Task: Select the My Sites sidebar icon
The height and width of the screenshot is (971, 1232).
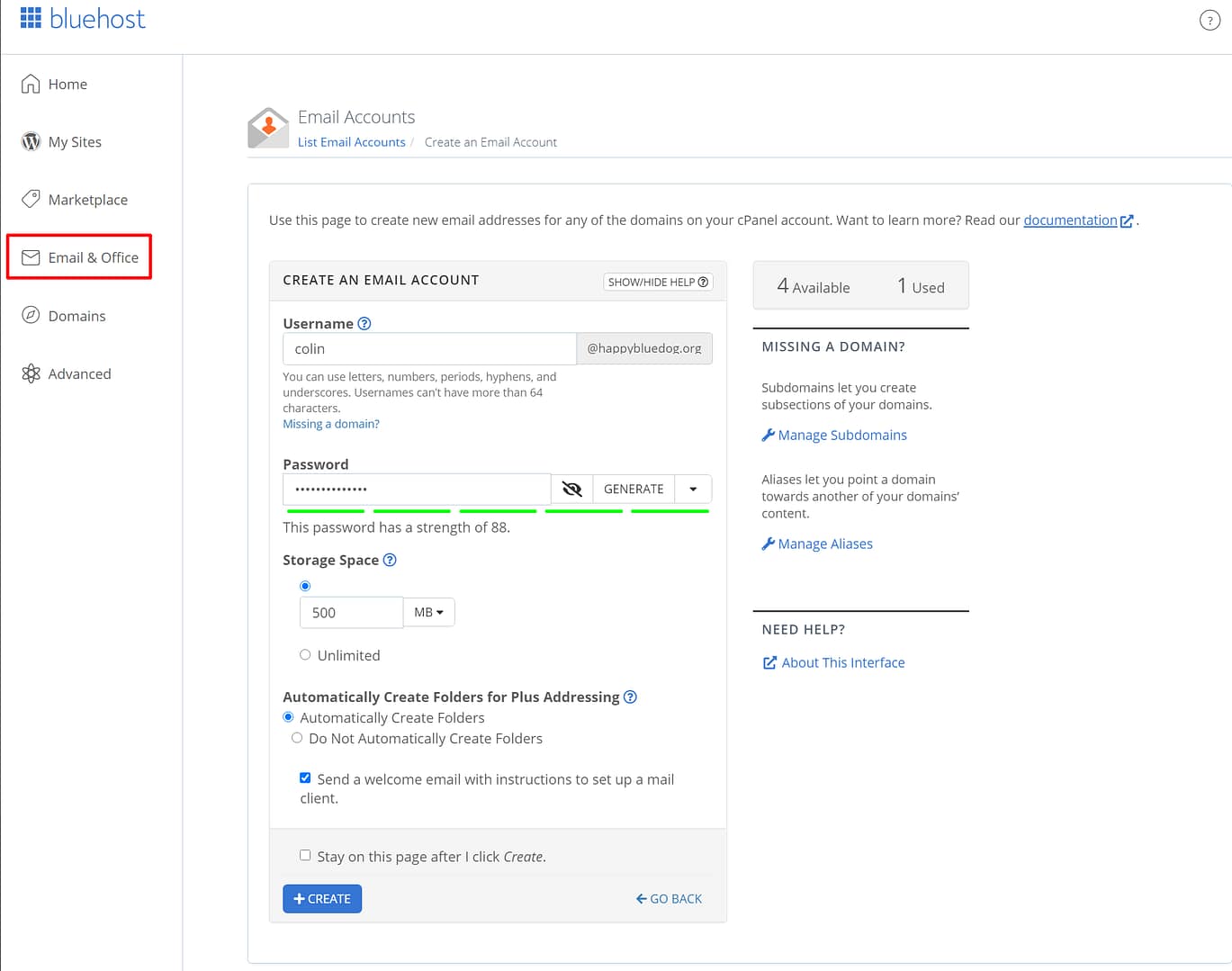Action: tap(31, 141)
